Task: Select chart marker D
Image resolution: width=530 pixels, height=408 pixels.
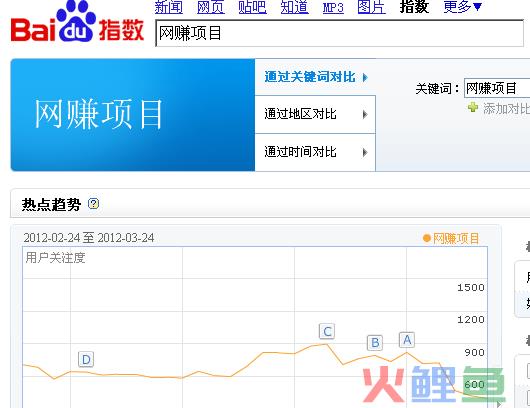Action: [x=86, y=359]
